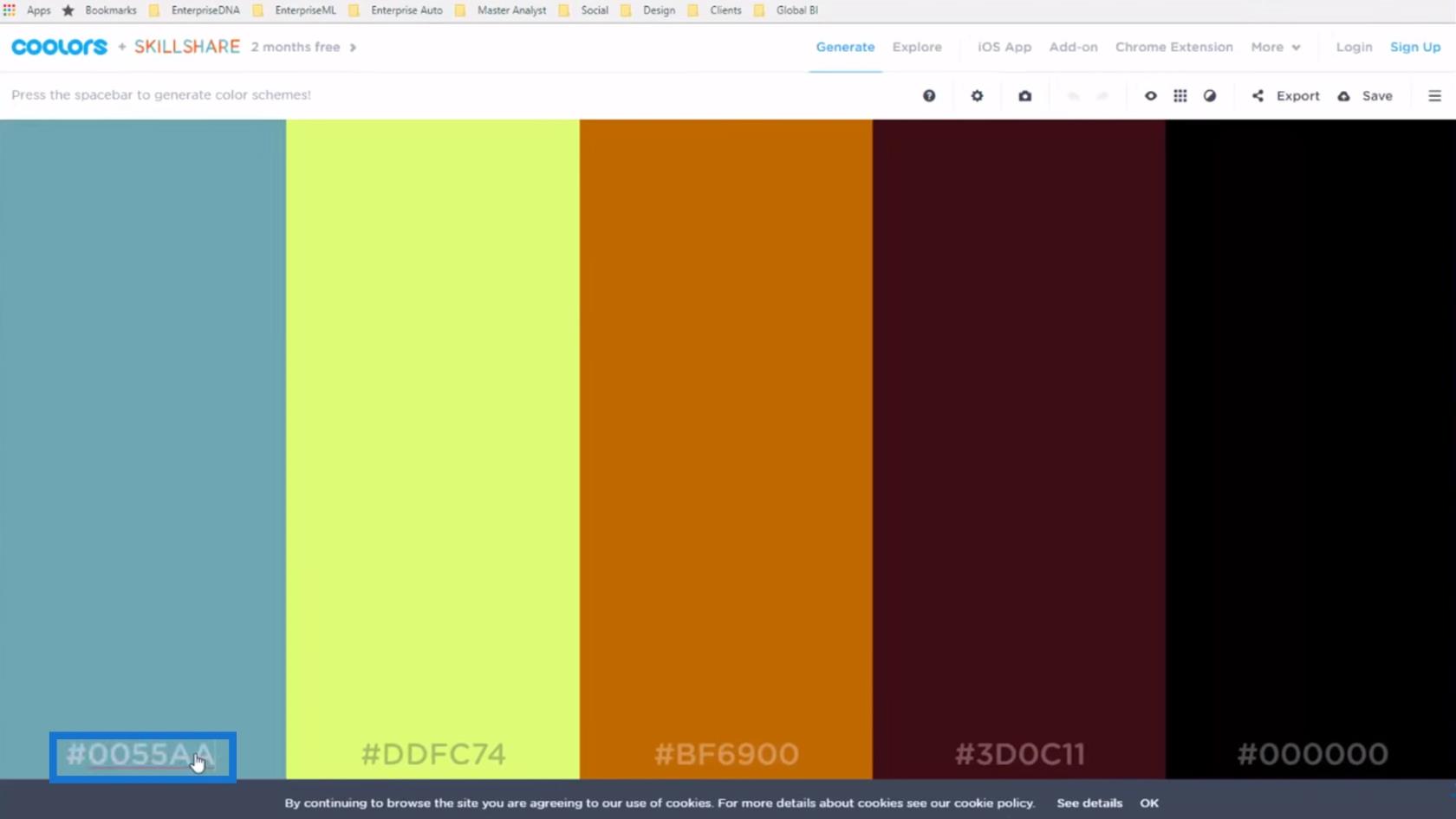1456x819 pixels.
Task: Click the Bookmarks star icon
Action: pyautogui.click(x=68, y=10)
